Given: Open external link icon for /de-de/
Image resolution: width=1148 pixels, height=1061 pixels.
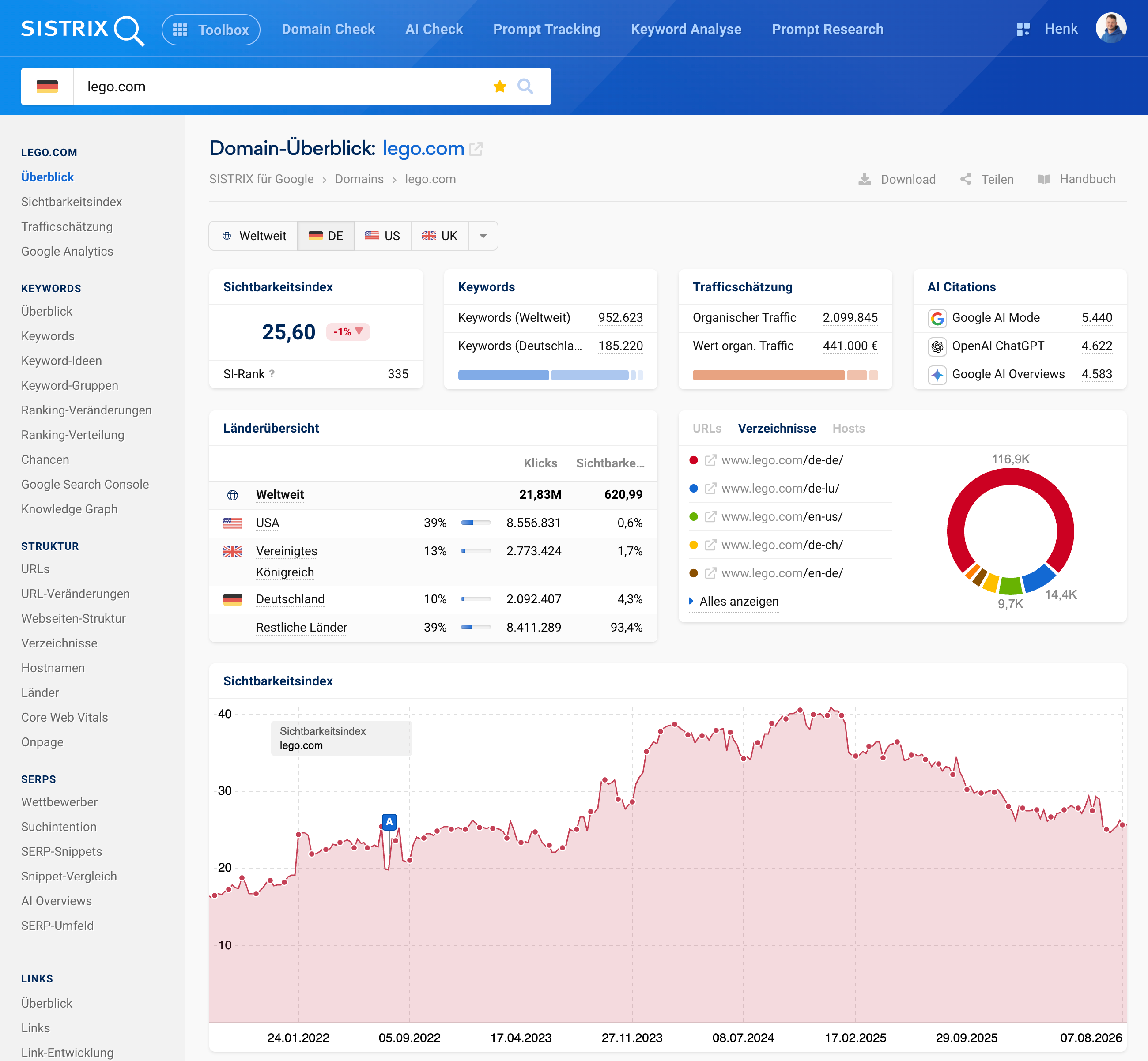Looking at the screenshot, I should coord(710,460).
